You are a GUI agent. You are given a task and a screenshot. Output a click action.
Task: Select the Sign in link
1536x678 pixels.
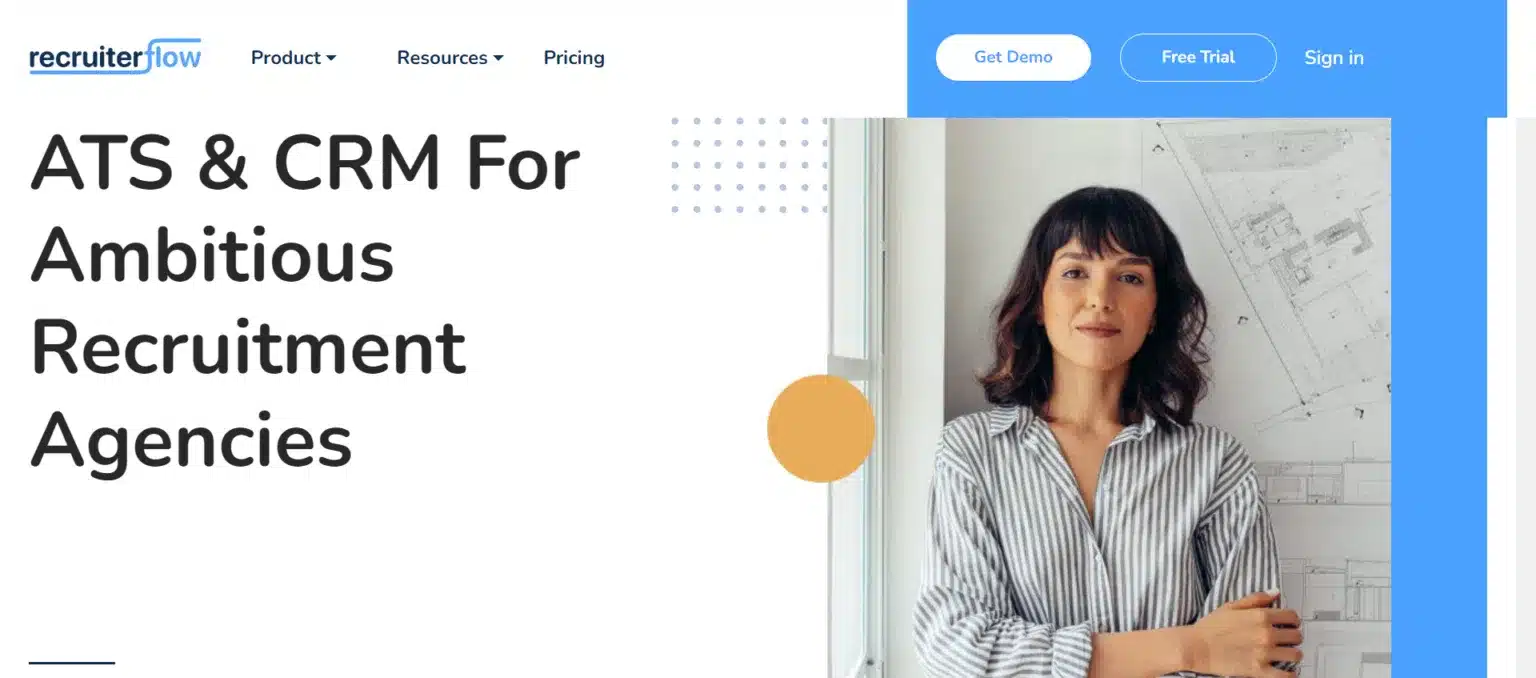pos(1334,58)
